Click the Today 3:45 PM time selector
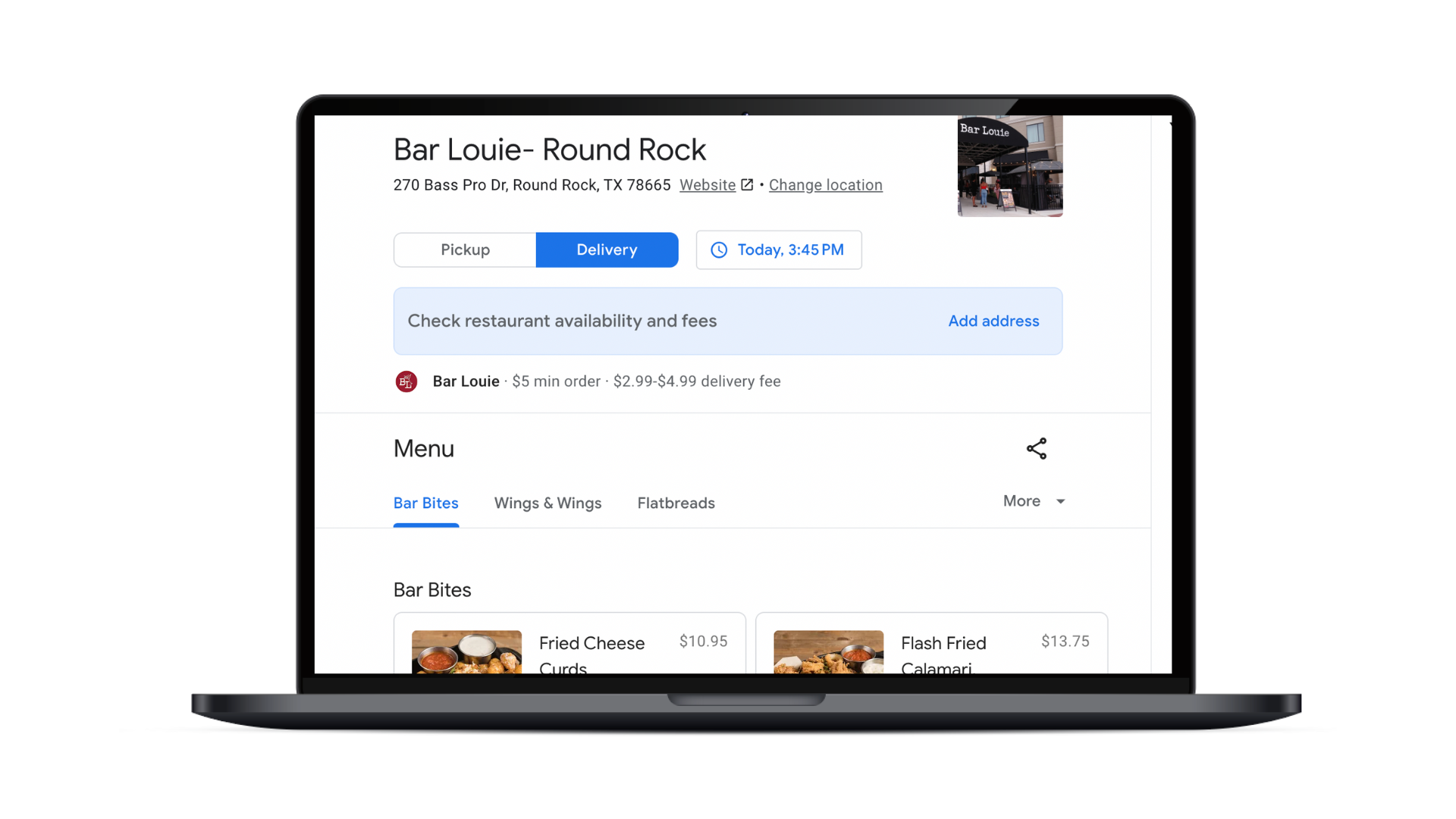 pos(777,250)
